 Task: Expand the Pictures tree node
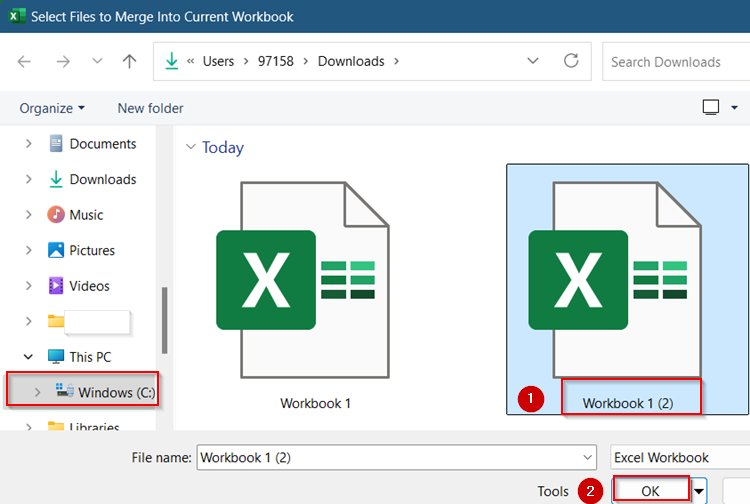(29, 250)
